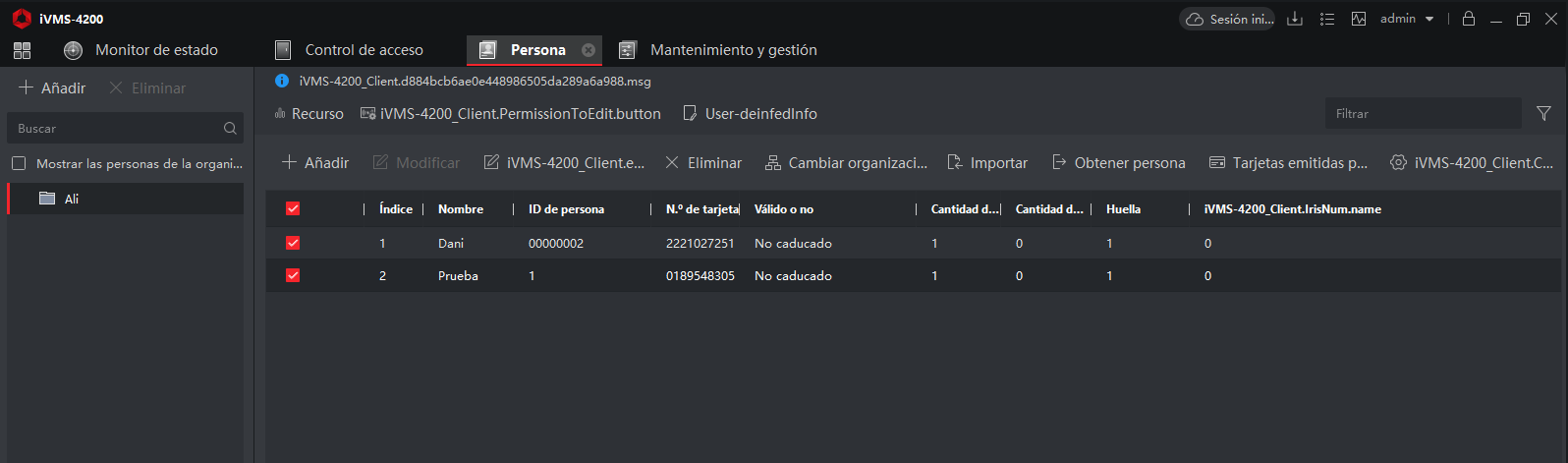Toggle the select-all header checkbox
The height and width of the screenshot is (463, 1568).
pos(293,209)
